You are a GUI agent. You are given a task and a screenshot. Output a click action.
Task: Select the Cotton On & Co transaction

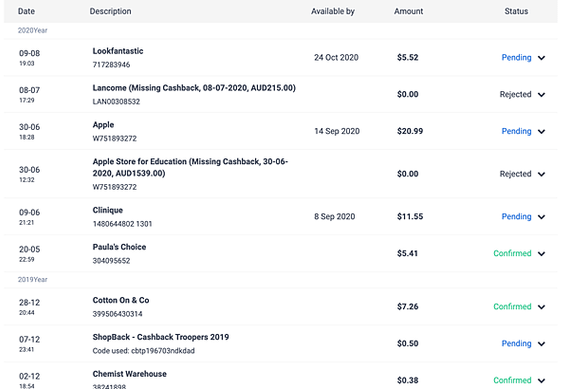point(280,307)
